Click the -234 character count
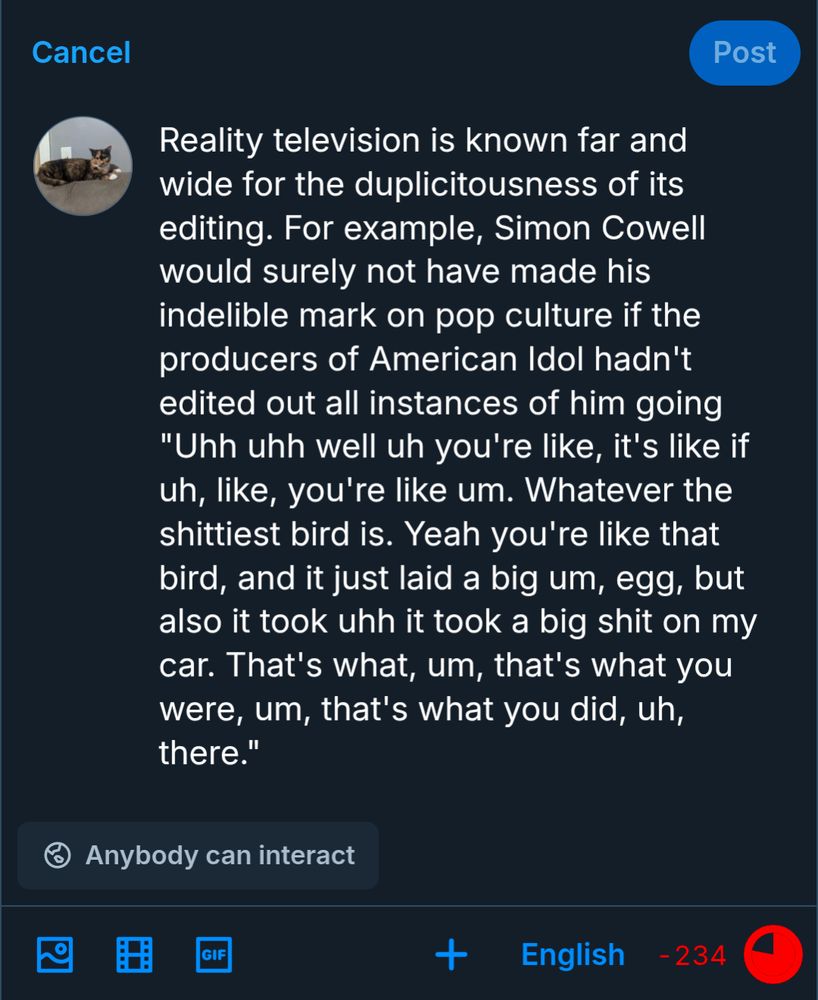This screenshot has height=1000, width=818. point(693,955)
